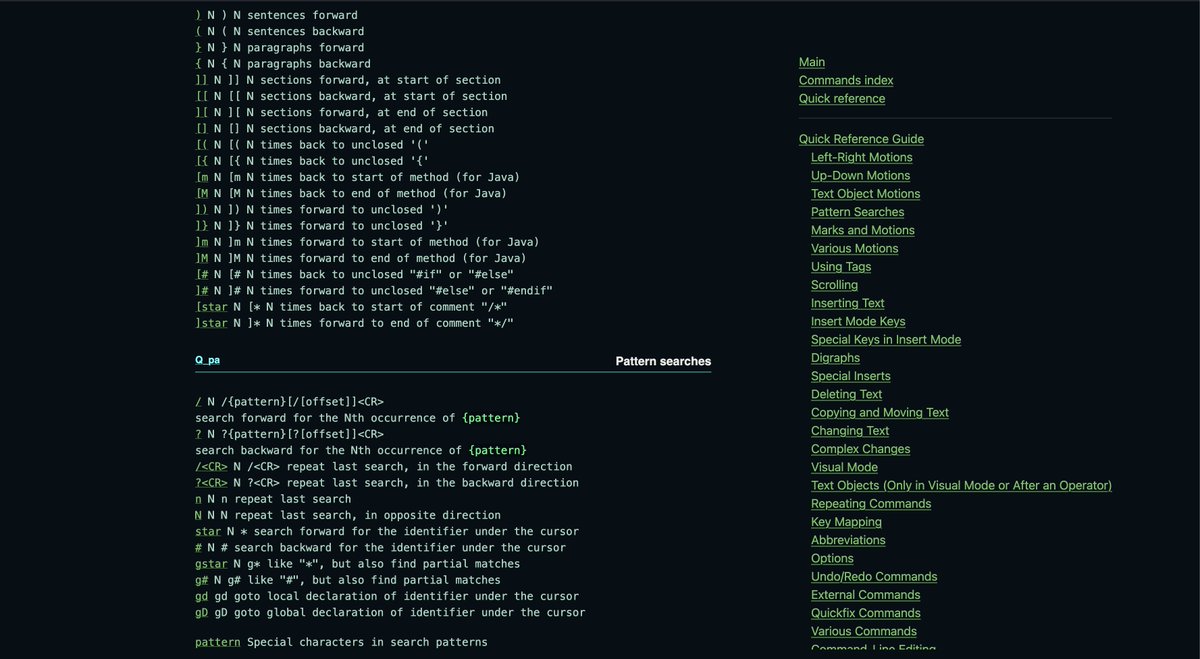Open Key Mapping link
This screenshot has height=659, width=1200.
point(846,522)
